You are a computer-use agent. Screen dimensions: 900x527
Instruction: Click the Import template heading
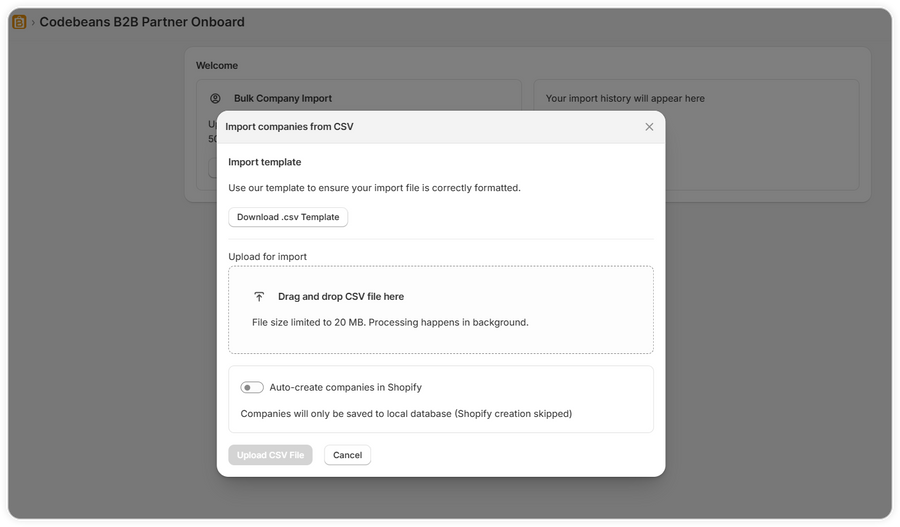[x=265, y=162]
